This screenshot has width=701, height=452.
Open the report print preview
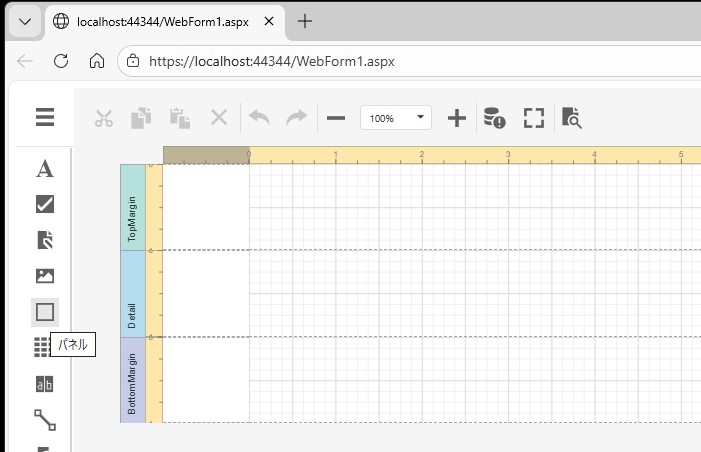[572, 118]
